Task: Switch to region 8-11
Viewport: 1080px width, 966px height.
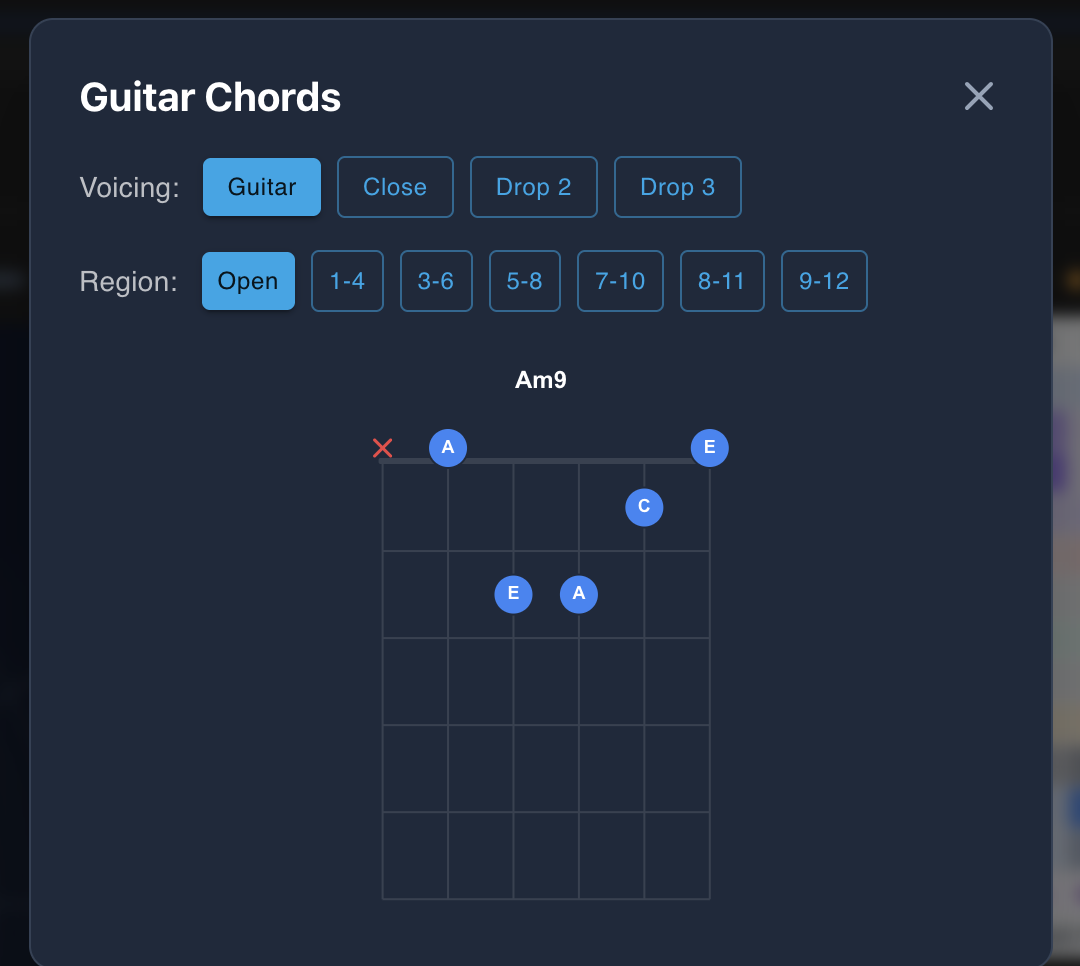Action: [x=722, y=281]
